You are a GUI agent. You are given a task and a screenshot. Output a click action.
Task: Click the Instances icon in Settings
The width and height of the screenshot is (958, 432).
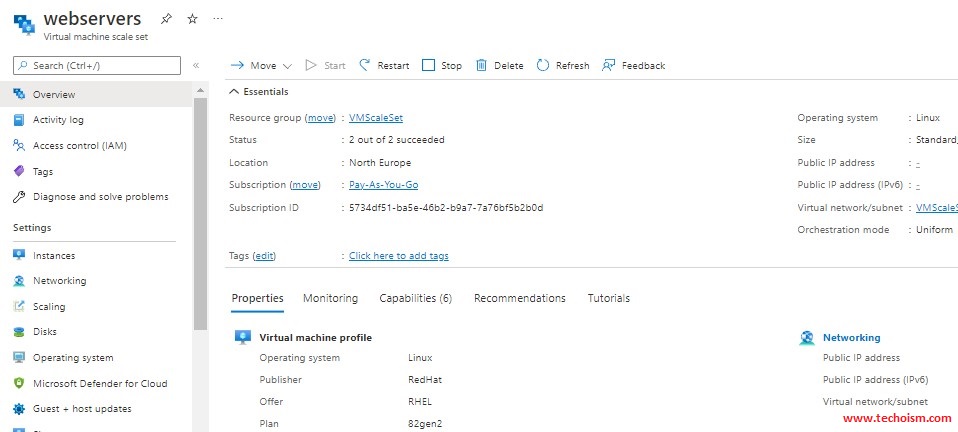(x=19, y=255)
